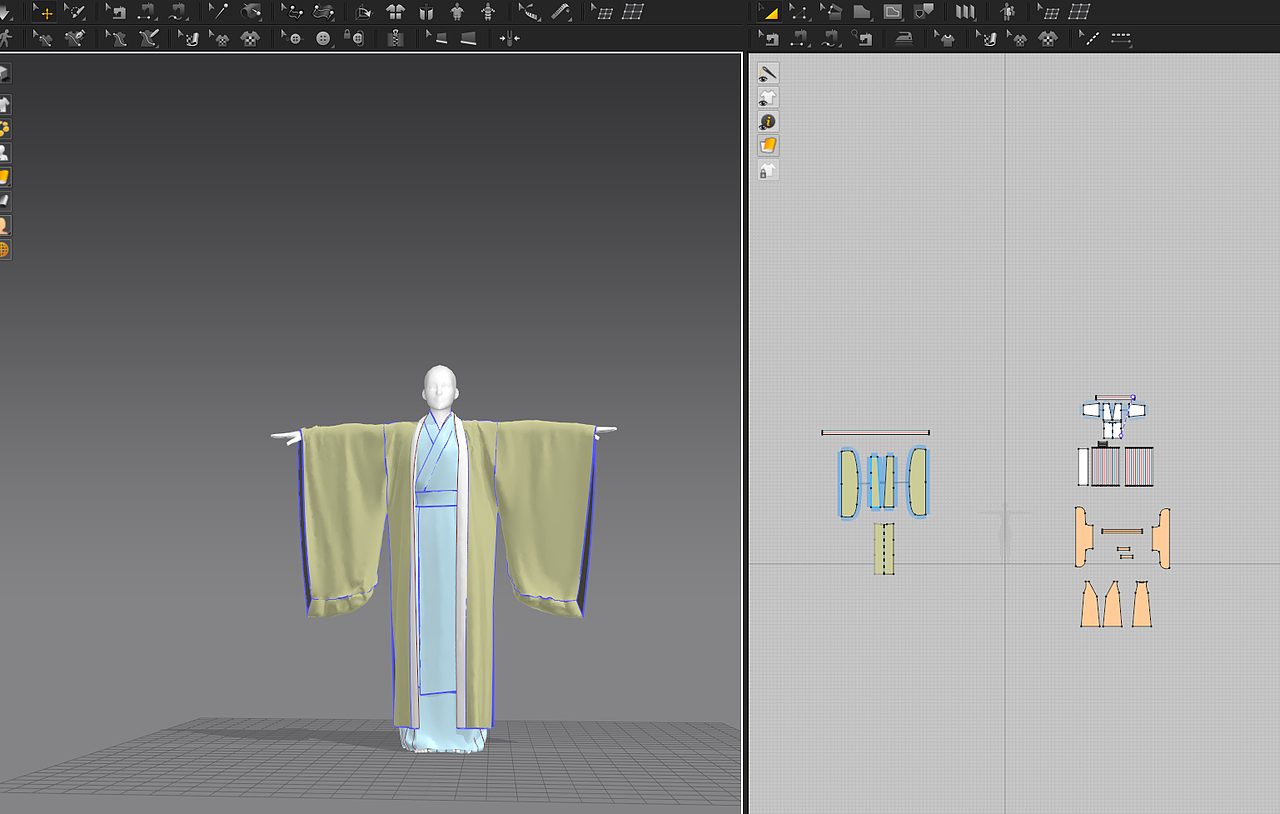Select the long red strip pattern piece
The image size is (1280, 814).
coord(875,433)
